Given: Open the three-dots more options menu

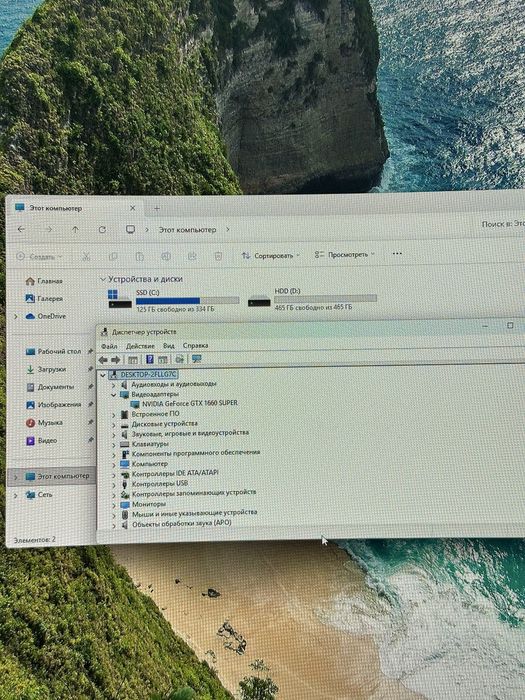Looking at the screenshot, I should point(397,254).
